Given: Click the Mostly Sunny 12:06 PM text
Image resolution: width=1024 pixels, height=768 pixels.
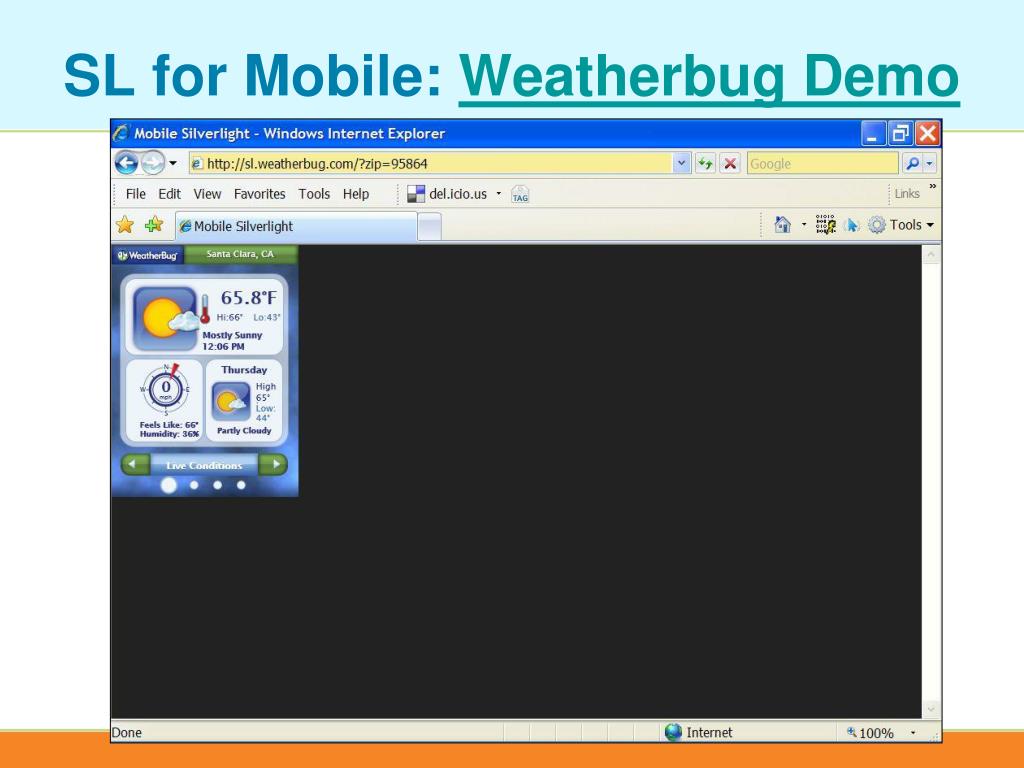Looking at the screenshot, I should 232,340.
